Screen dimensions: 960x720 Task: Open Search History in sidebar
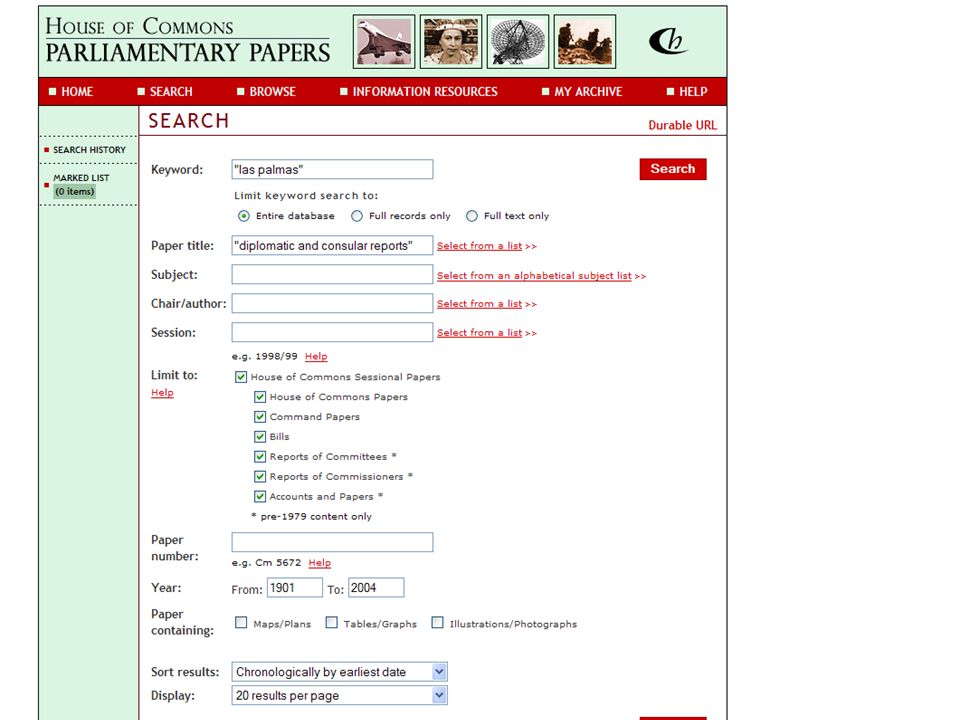[89, 150]
